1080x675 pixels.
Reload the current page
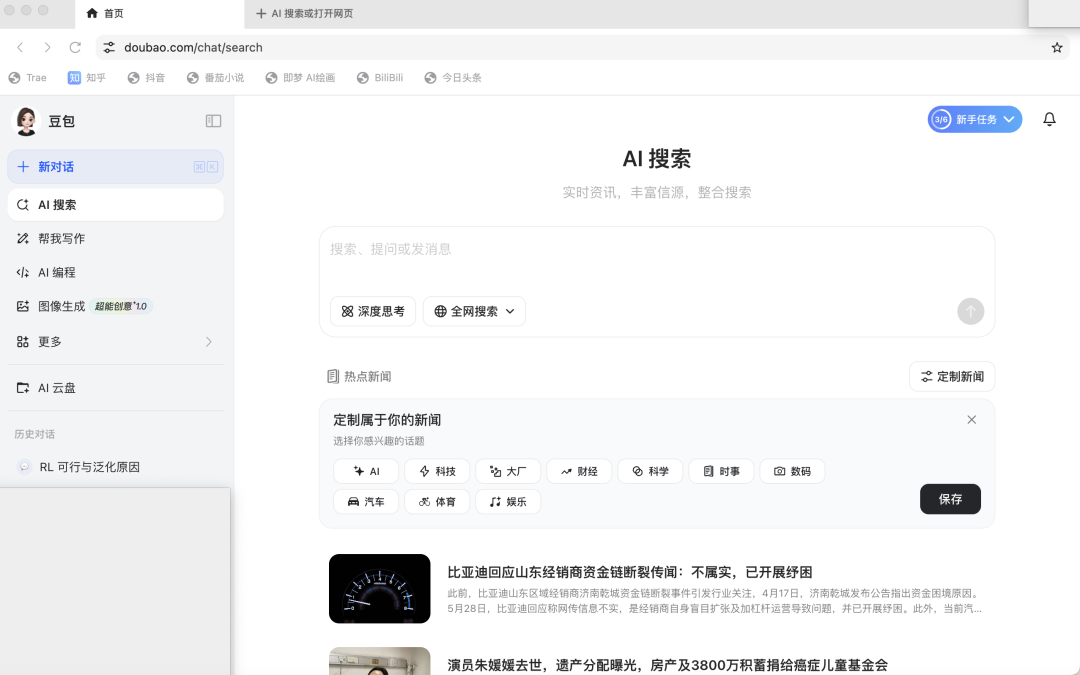point(75,48)
